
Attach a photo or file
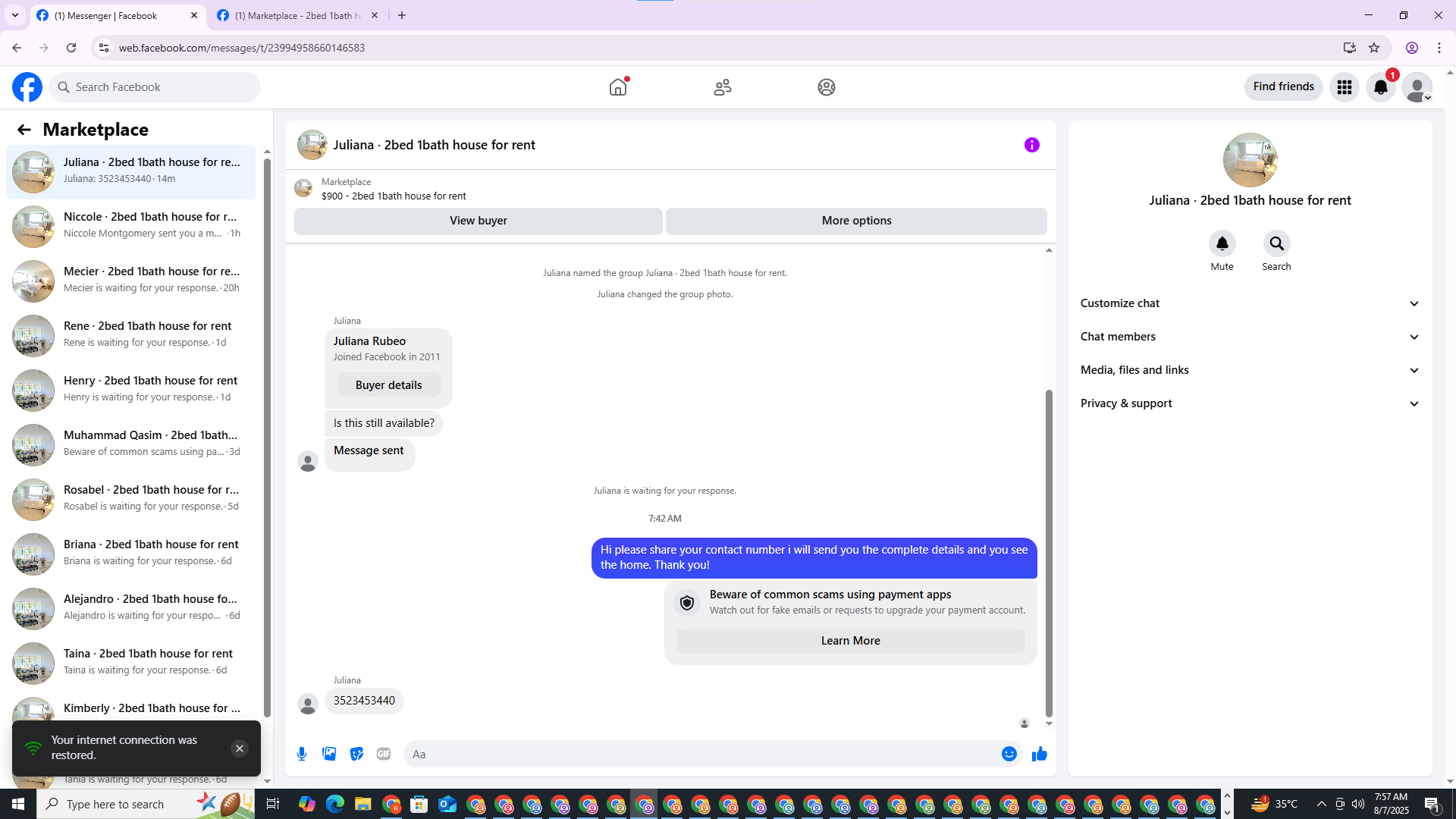coord(329,754)
